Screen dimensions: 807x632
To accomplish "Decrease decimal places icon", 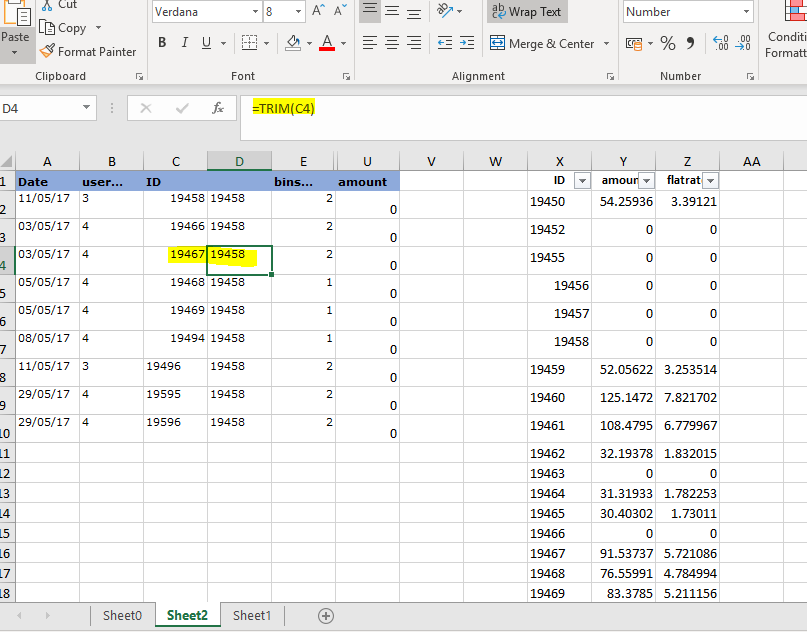I will pos(743,43).
